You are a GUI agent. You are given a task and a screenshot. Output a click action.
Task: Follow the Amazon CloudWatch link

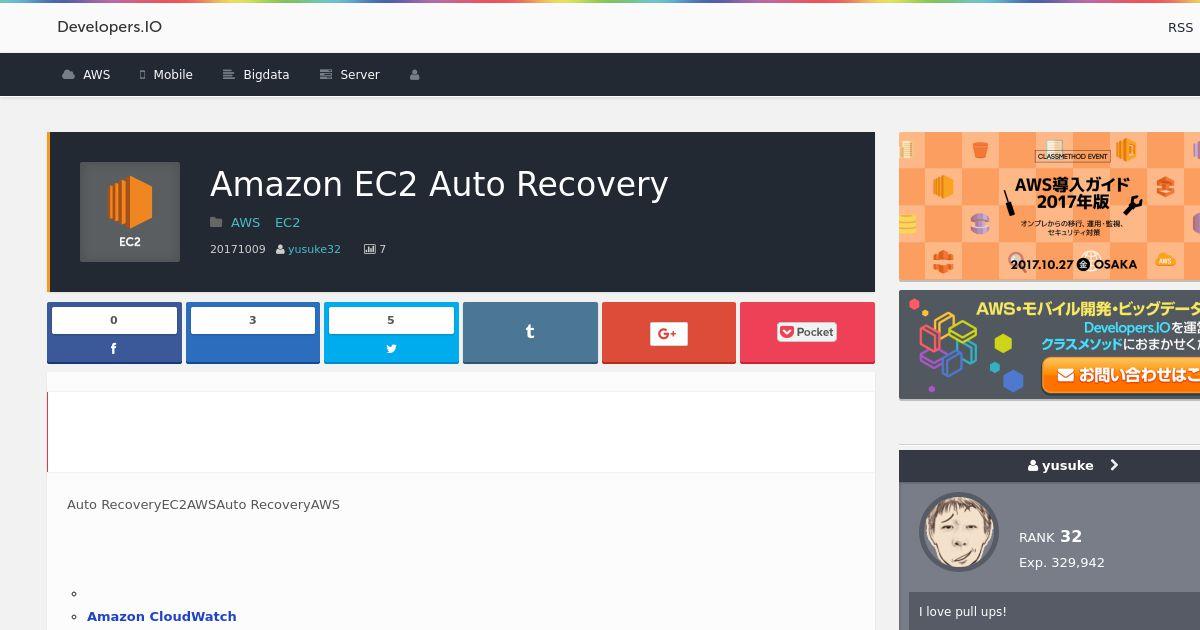162,616
